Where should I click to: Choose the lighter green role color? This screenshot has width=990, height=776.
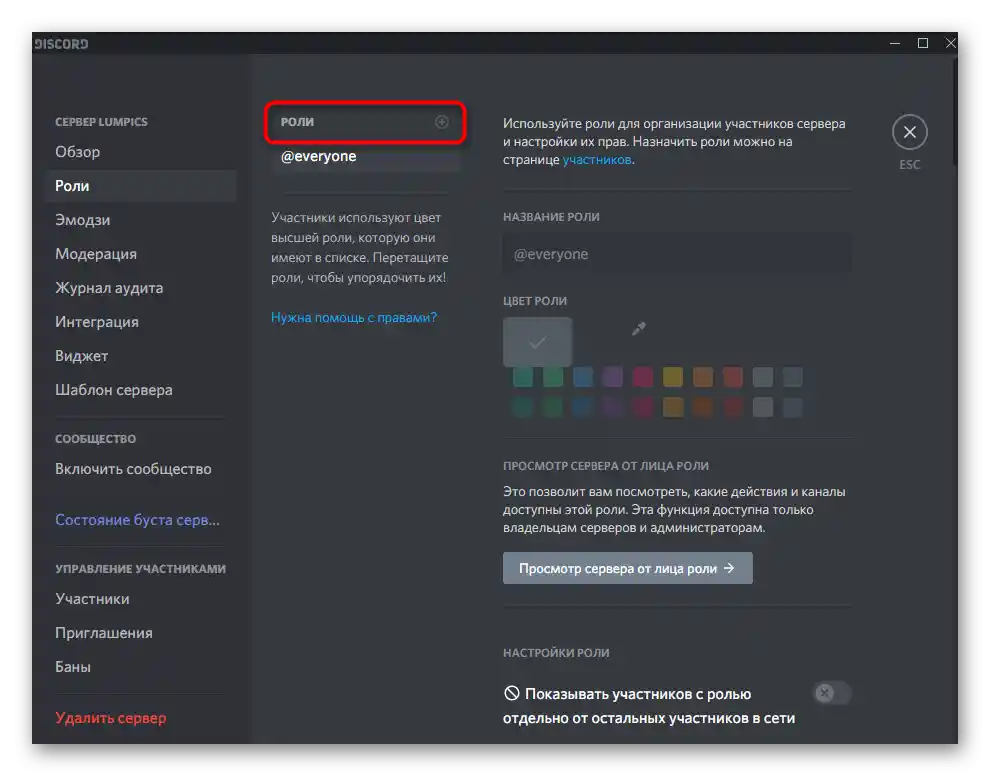(x=553, y=377)
